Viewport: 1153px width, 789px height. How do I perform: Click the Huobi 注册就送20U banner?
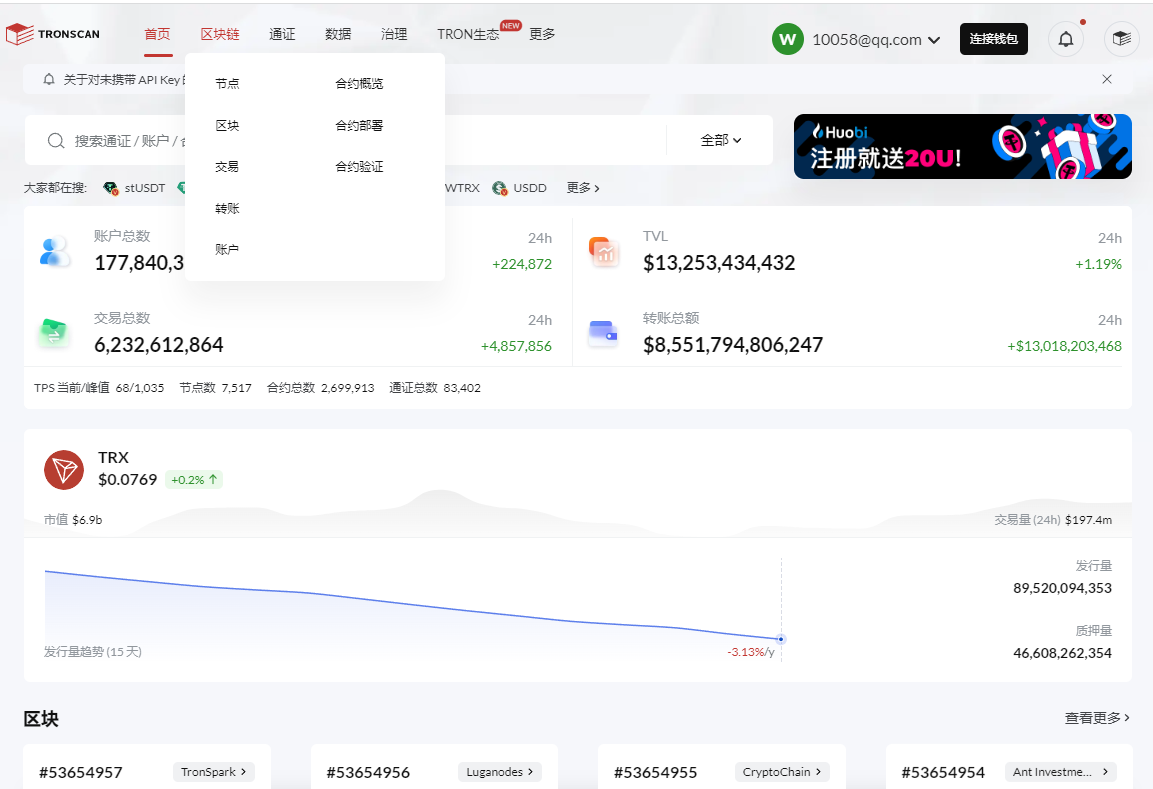(963, 146)
